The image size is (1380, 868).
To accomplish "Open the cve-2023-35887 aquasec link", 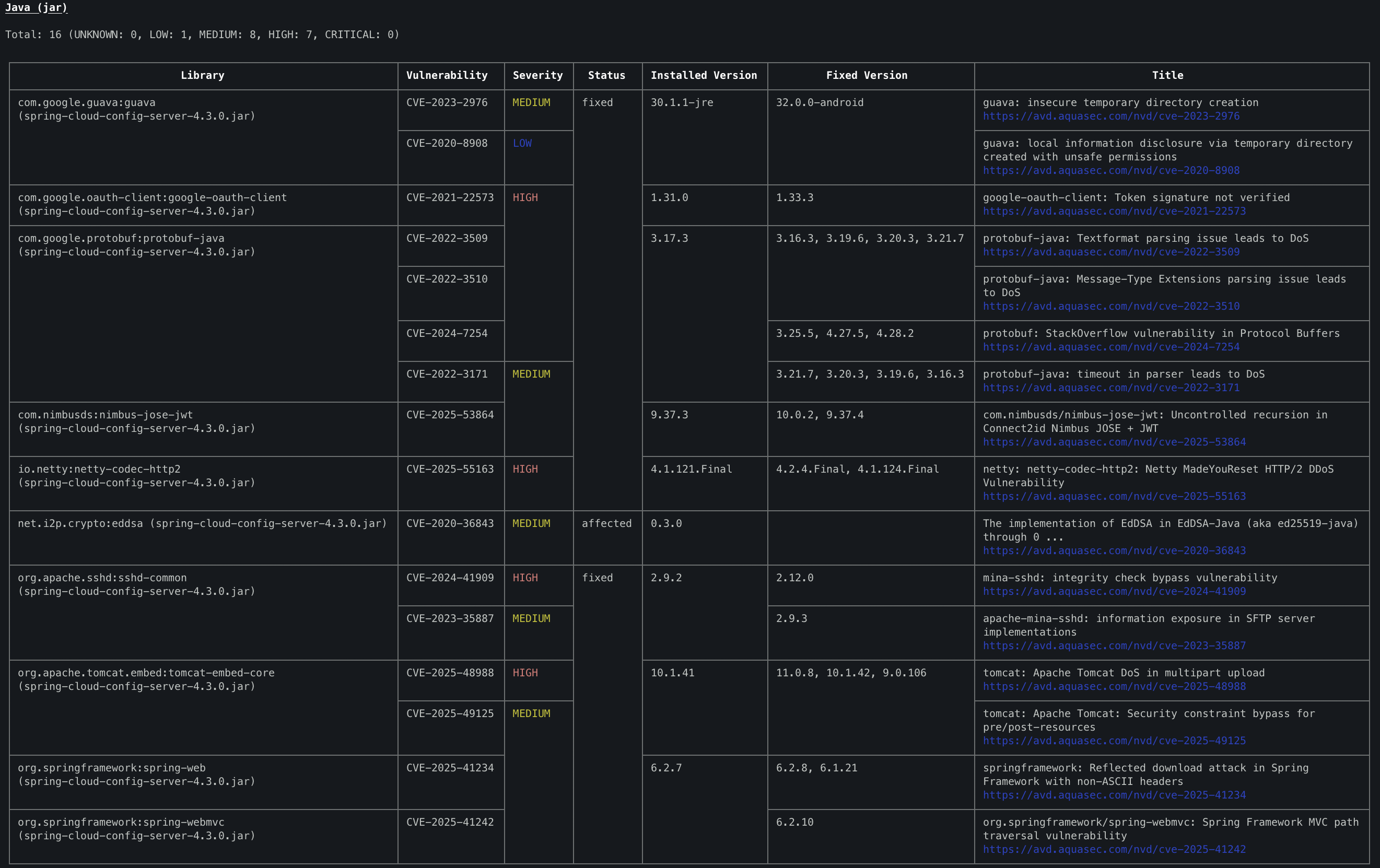I will (x=1114, y=646).
